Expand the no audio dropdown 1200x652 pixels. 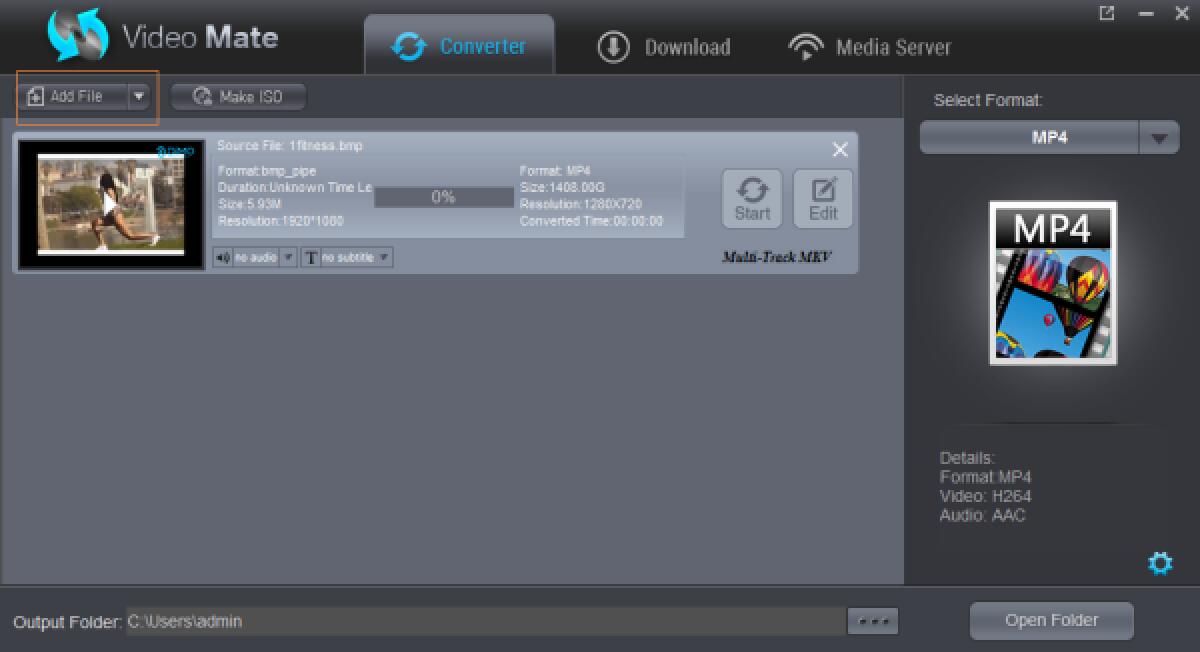point(287,257)
